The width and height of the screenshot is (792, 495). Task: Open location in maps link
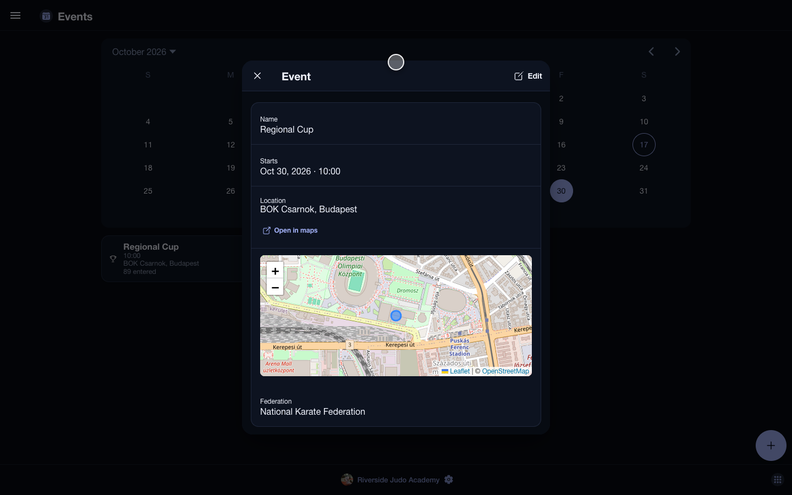click(x=290, y=230)
